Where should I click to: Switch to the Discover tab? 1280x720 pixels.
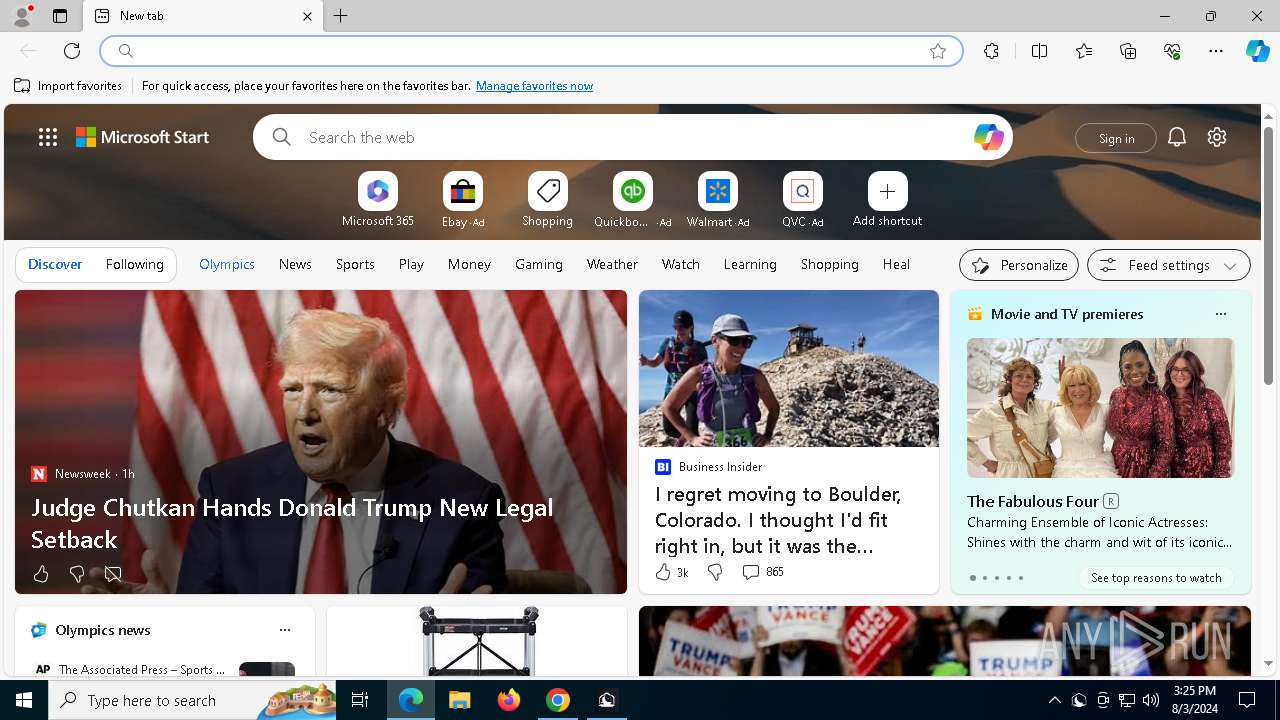coord(55,264)
